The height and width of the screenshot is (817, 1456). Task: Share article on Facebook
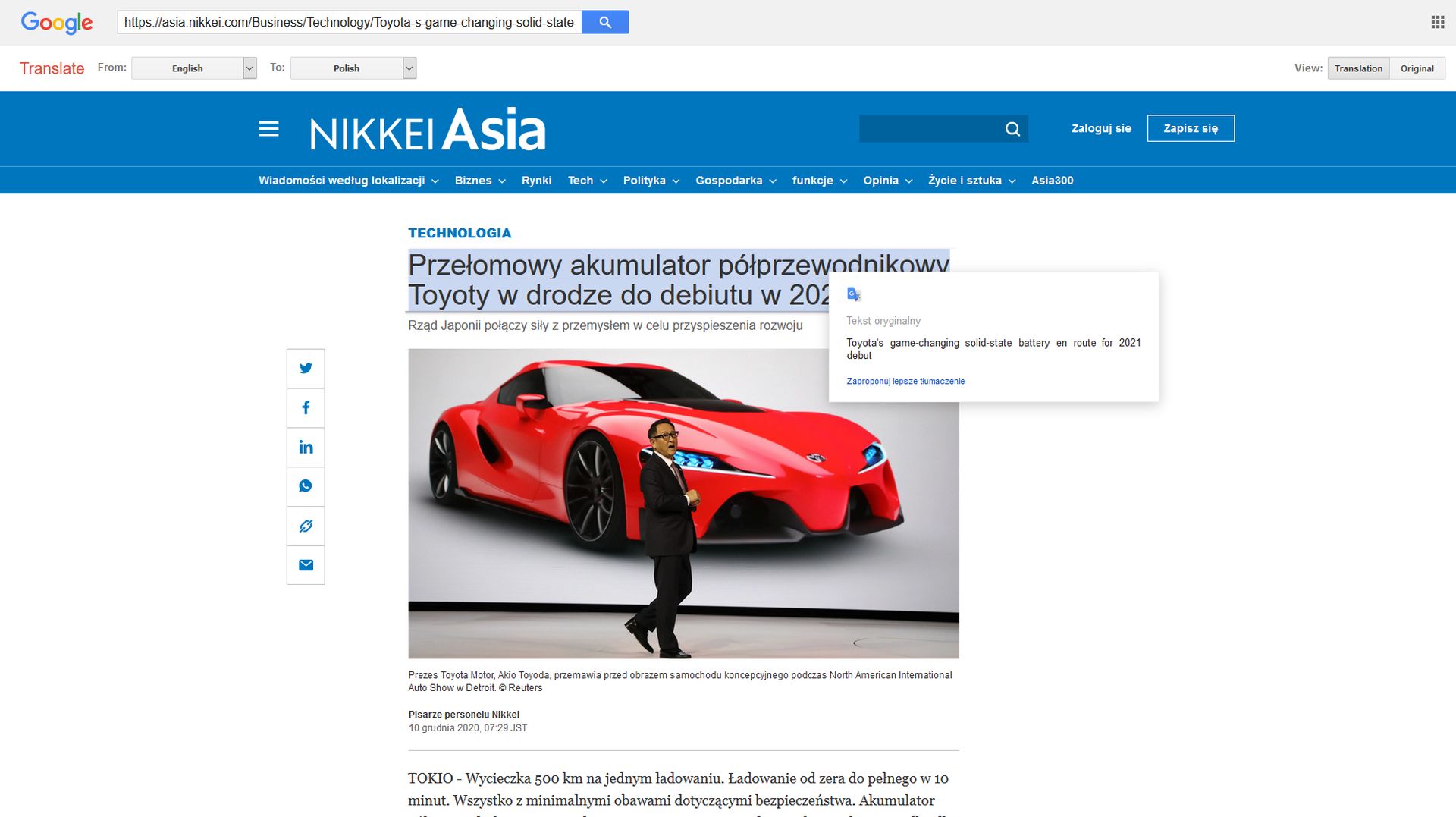pyautogui.click(x=306, y=407)
